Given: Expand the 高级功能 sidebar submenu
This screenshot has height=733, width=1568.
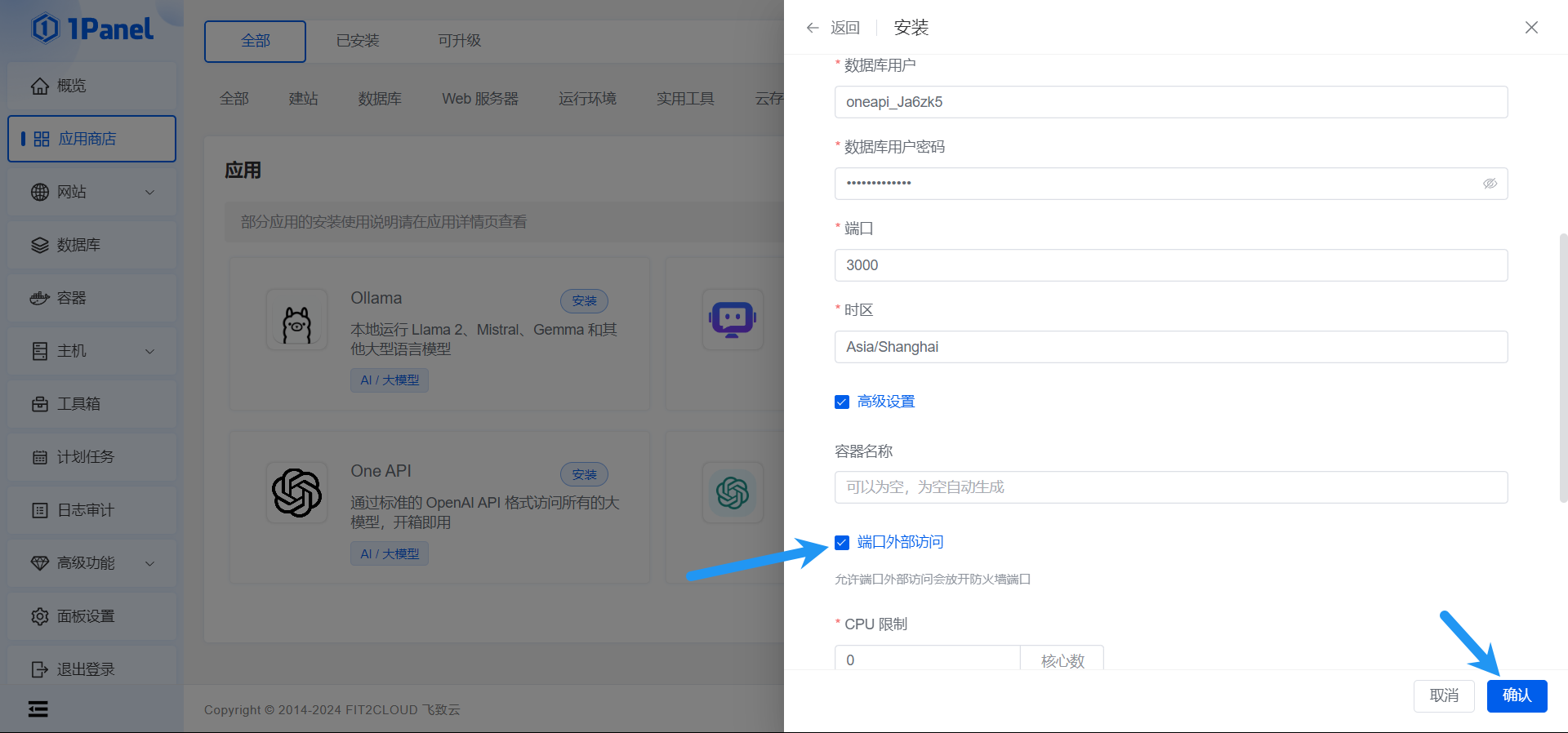Looking at the screenshot, I should tap(149, 563).
